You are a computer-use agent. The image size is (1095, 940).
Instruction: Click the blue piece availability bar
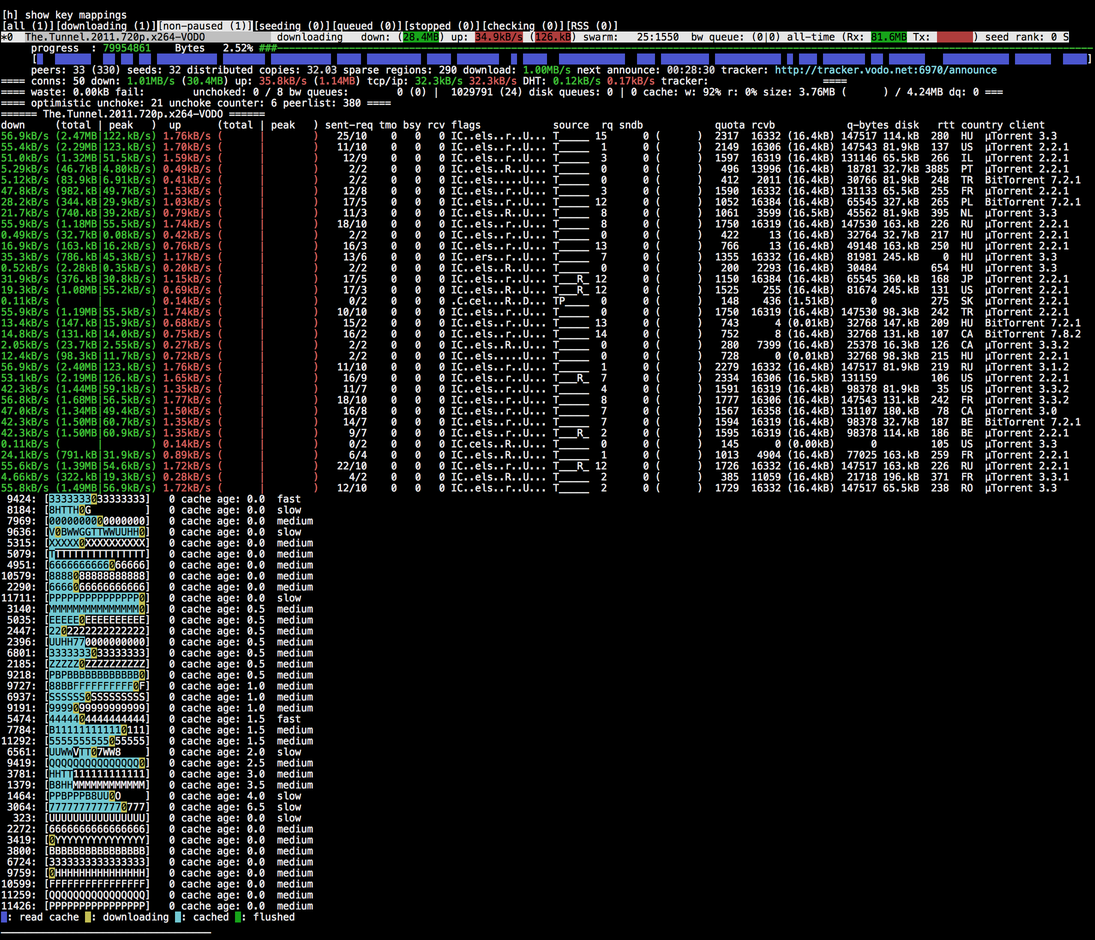(x=562, y=59)
